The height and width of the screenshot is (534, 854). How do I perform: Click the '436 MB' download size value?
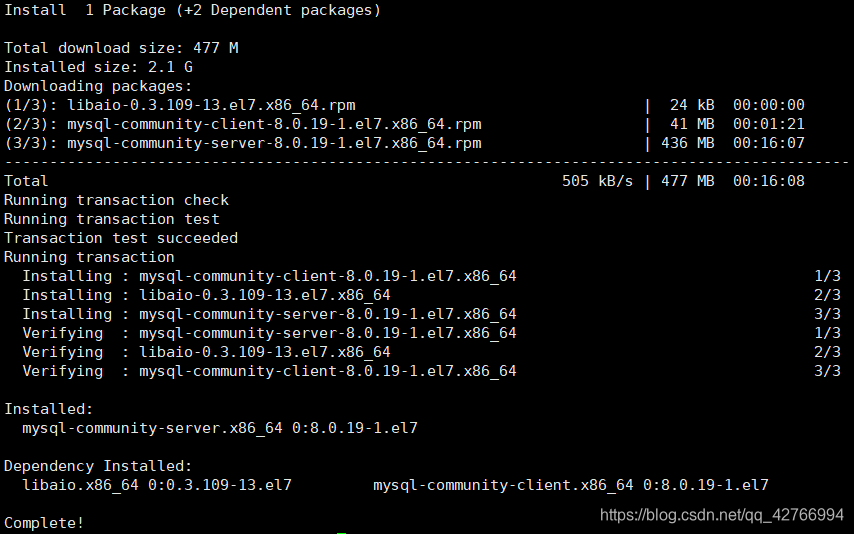[x=687, y=143]
